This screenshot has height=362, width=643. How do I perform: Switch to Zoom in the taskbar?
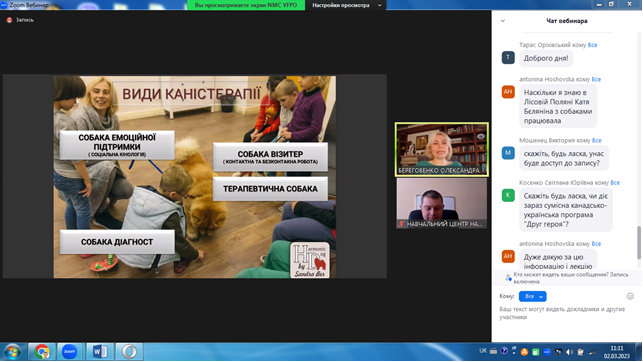point(69,352)
